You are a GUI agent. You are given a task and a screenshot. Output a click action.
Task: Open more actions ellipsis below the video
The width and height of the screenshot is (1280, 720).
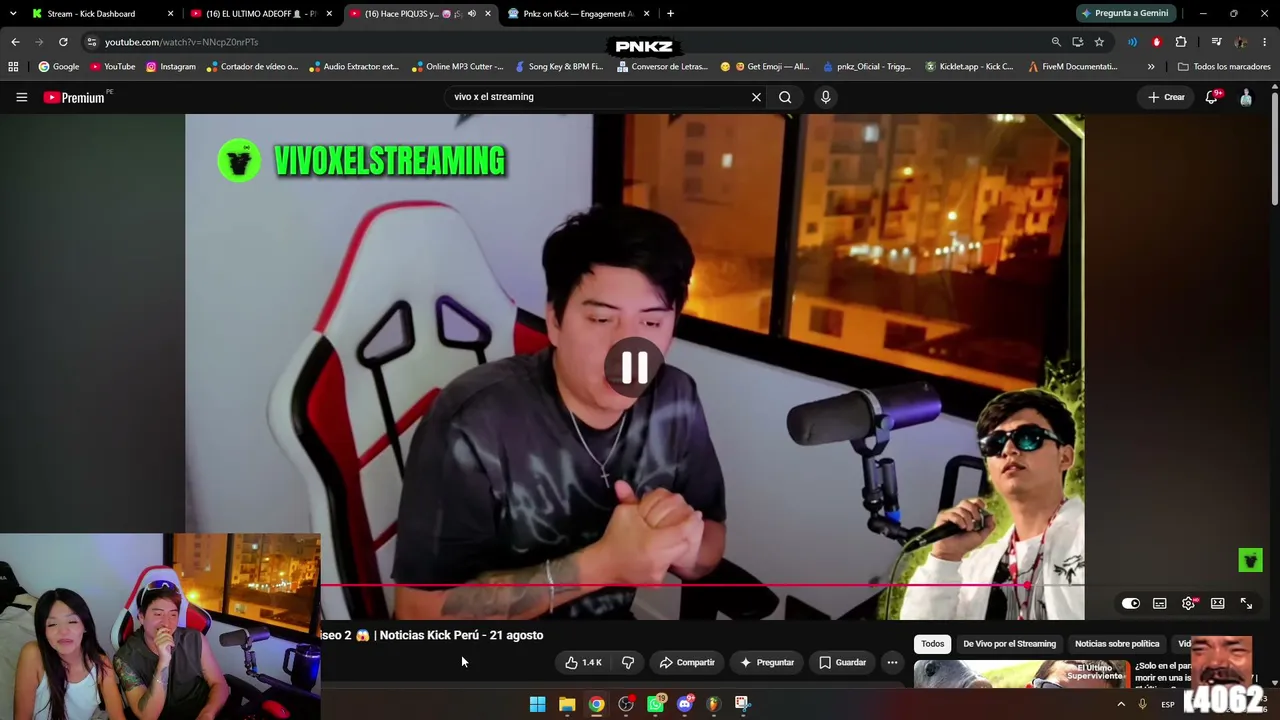(892, 662)
